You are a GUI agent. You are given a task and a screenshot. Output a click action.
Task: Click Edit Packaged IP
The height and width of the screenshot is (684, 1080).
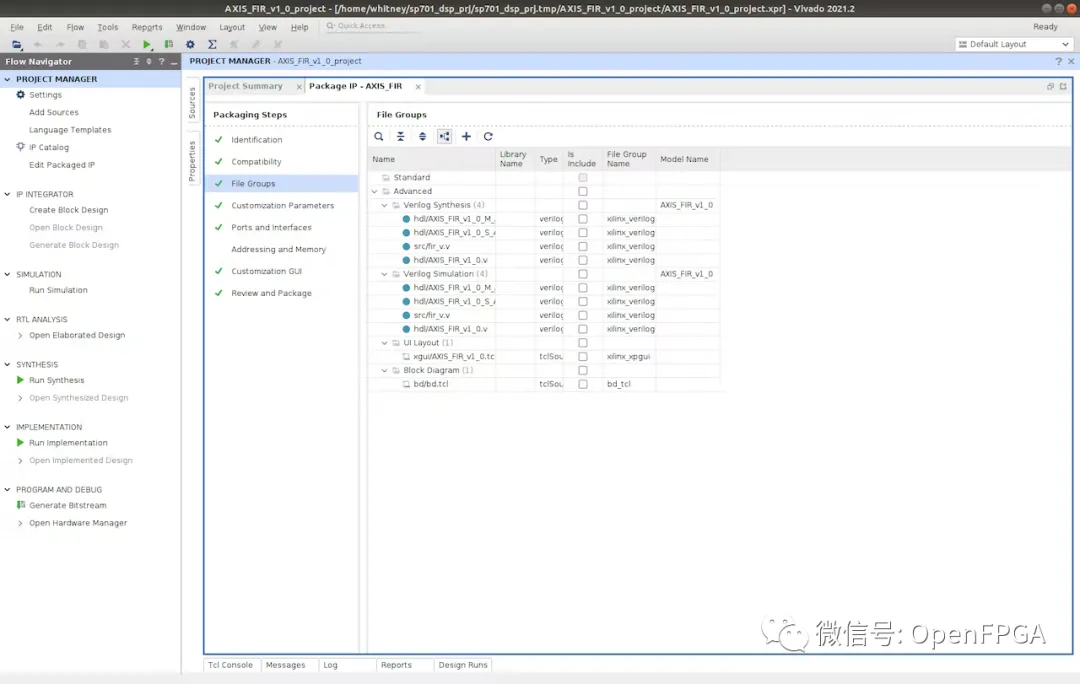pyautogui.click(x=62, y=165)
